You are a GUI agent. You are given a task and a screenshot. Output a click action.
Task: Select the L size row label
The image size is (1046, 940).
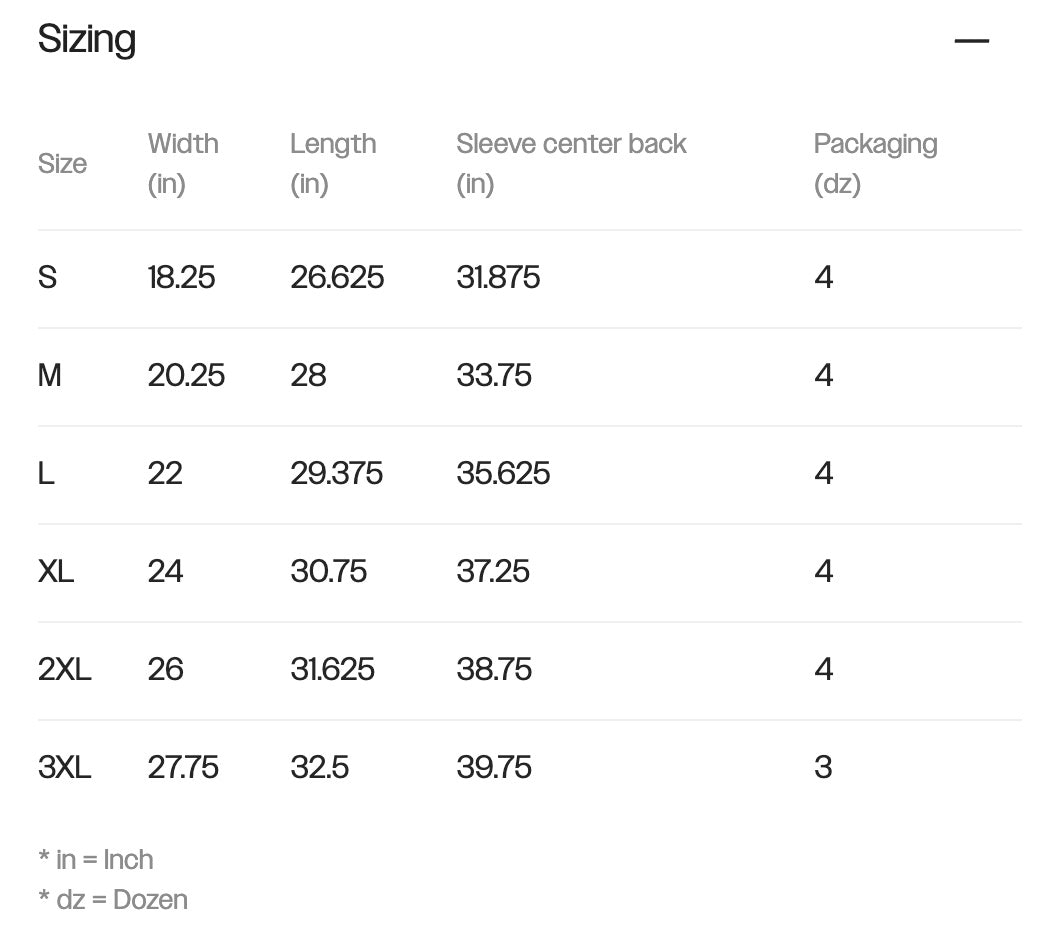(x=46, y=474)
